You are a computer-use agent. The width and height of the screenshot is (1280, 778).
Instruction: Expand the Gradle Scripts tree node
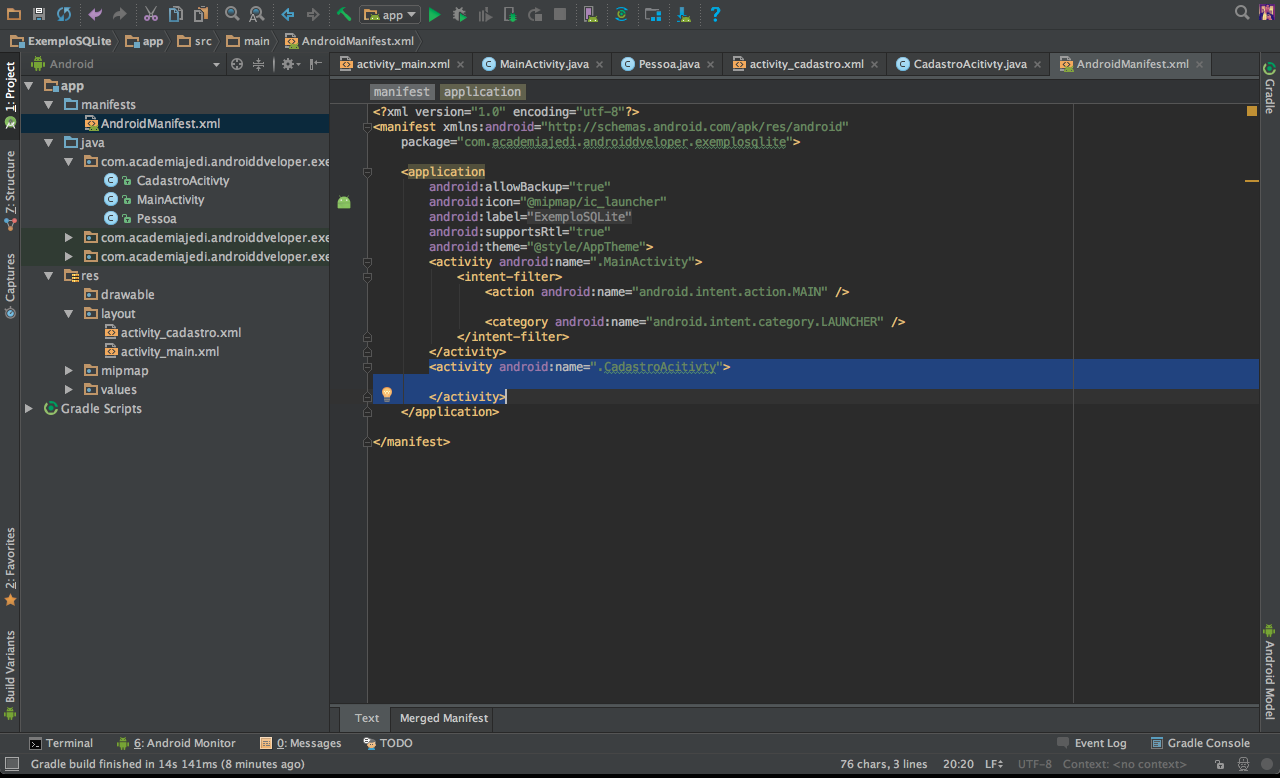29,409
